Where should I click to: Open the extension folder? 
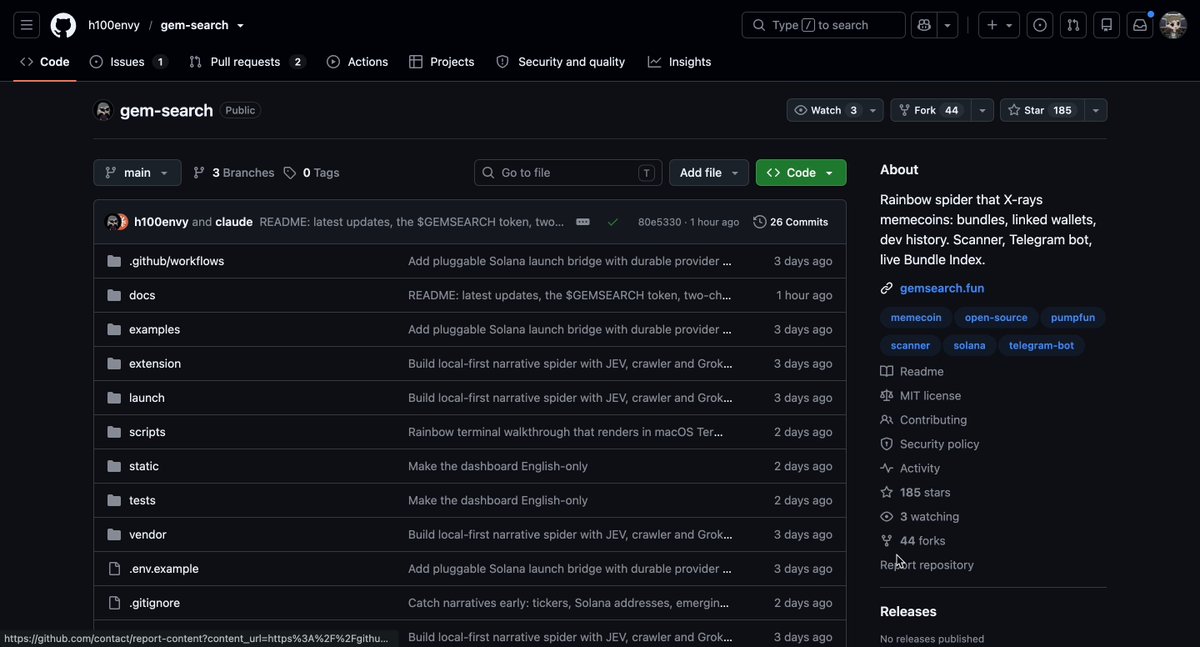pos(155,364)
